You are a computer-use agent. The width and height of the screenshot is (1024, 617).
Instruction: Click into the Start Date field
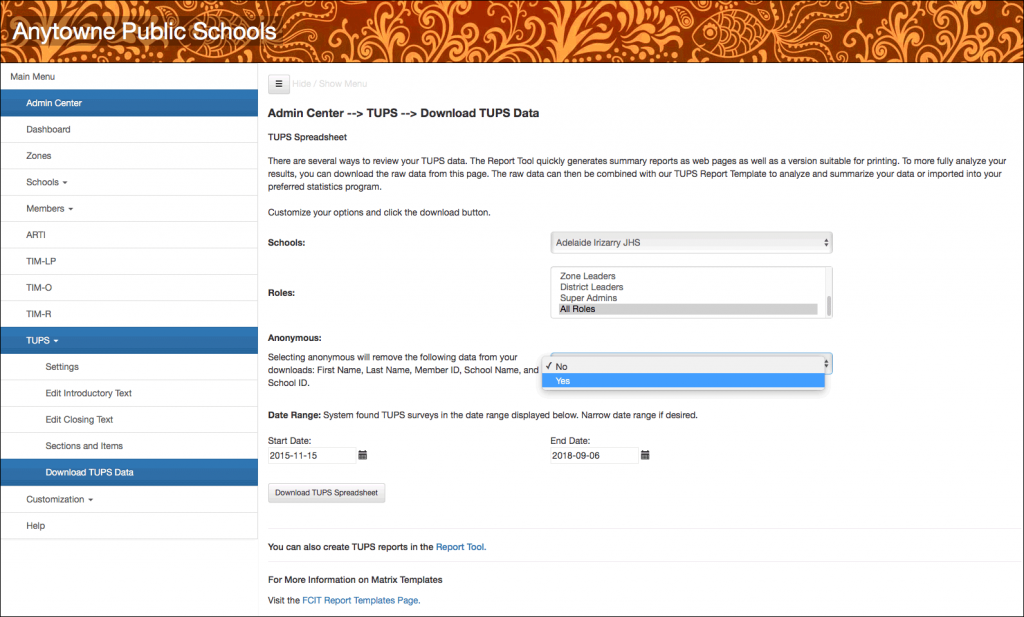click(312, 456)
